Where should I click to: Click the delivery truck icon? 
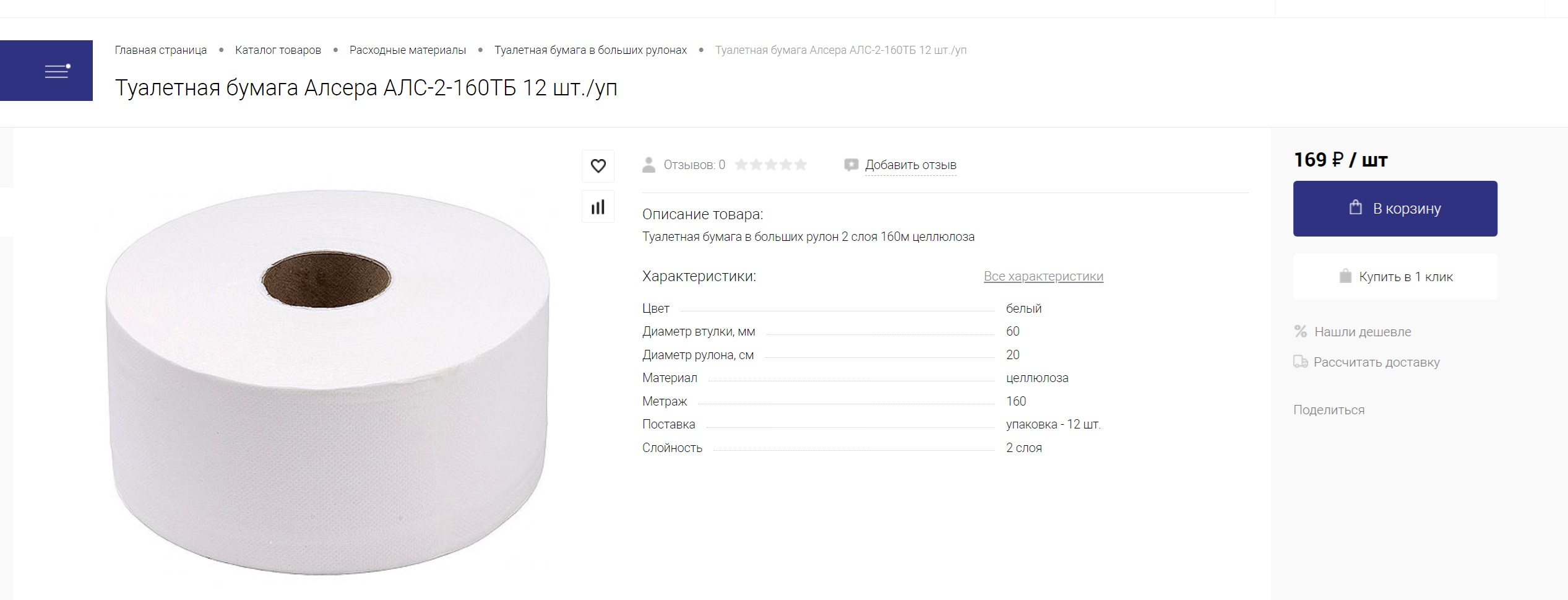click(x=1301, y=362)
